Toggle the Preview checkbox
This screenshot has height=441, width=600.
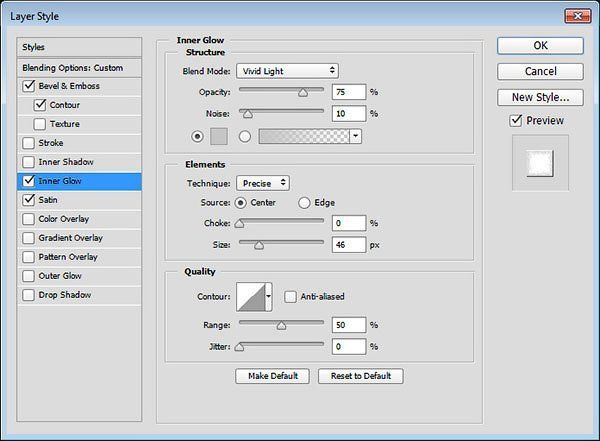pos(516,121)
